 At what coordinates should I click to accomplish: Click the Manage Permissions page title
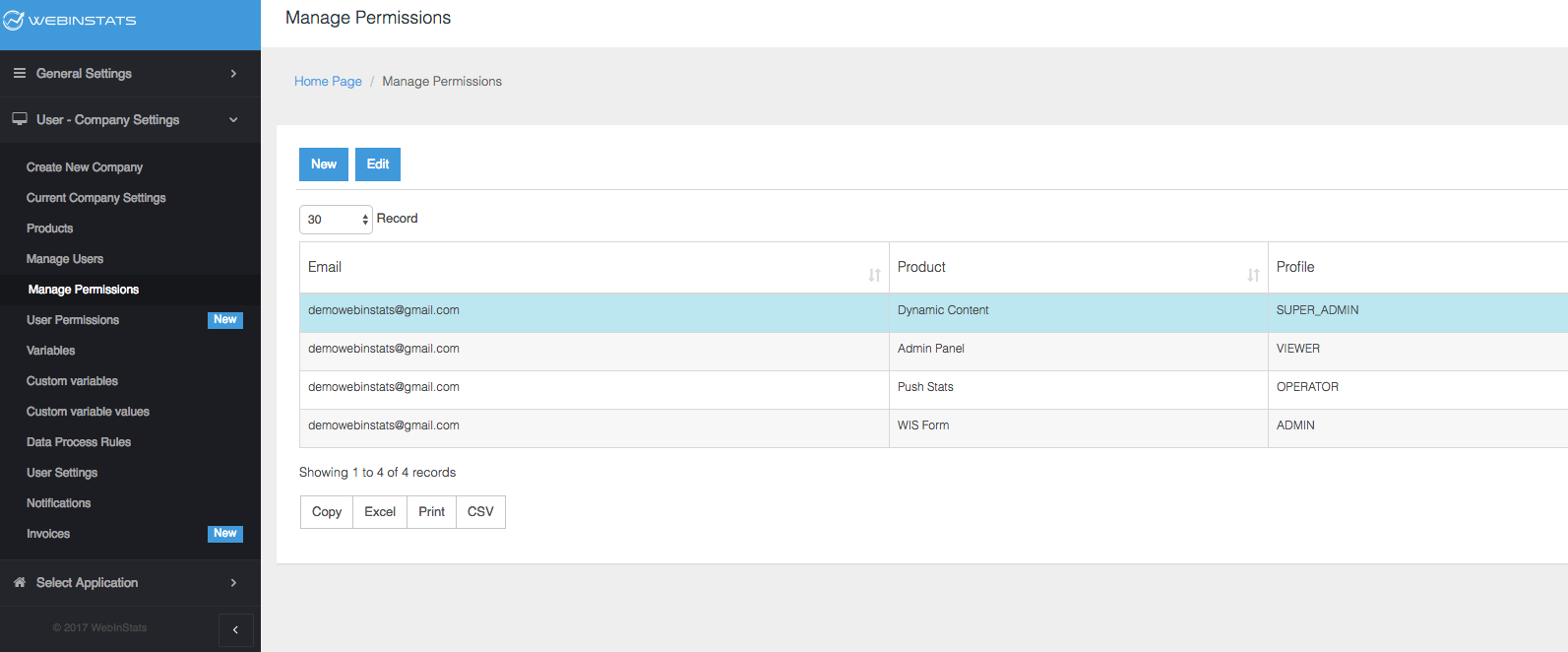tap(368, 18)
